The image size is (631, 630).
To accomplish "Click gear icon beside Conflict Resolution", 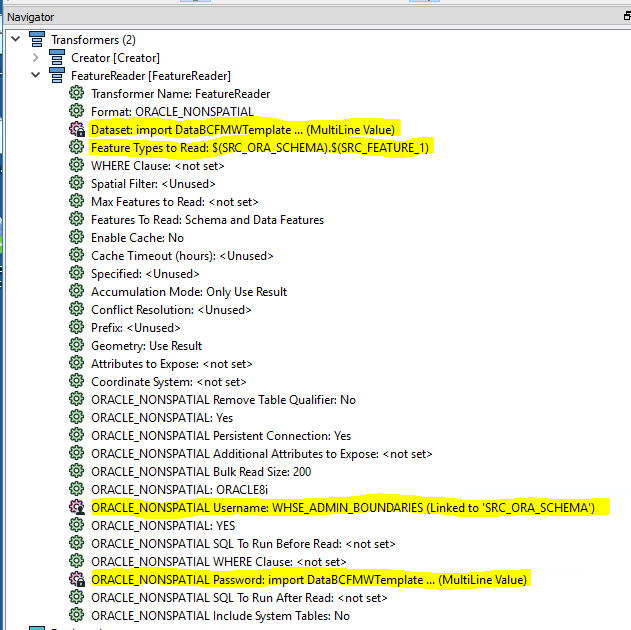I will (x=76, y=309).
